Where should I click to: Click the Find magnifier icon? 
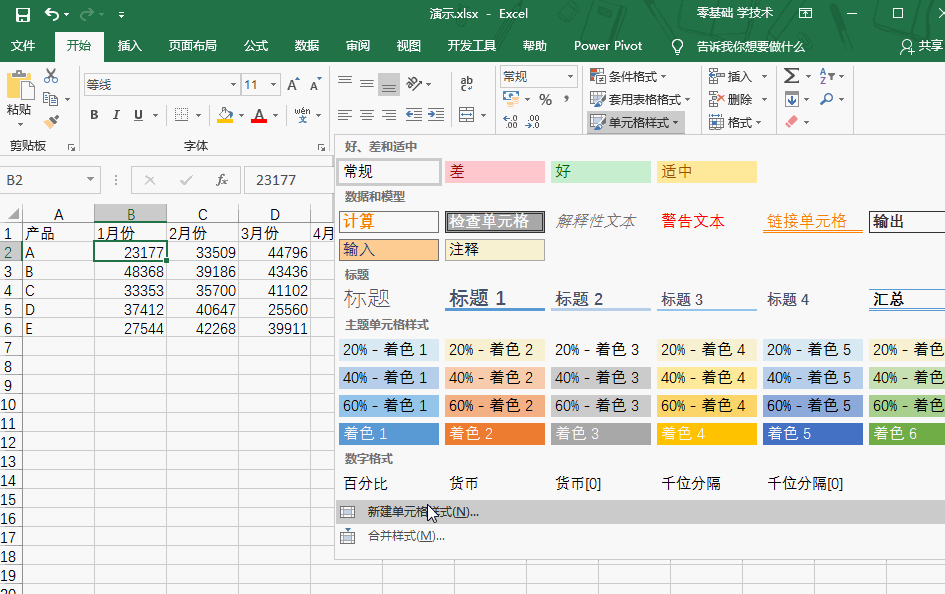(827, 99)
